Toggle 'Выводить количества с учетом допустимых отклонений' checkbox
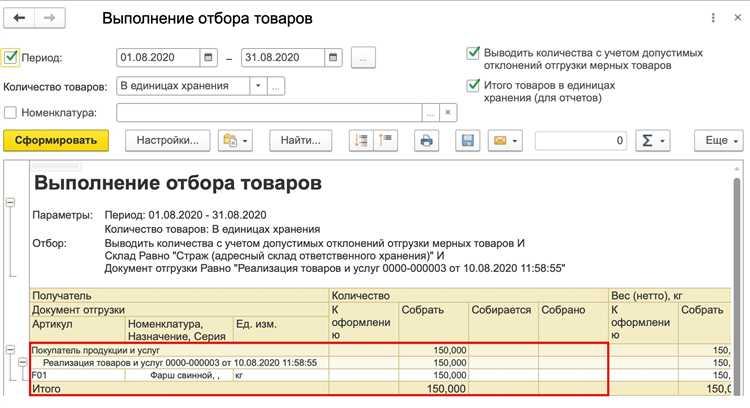This screenshot has height=408, width=750. pyautogui.click(x=473, y=53)
